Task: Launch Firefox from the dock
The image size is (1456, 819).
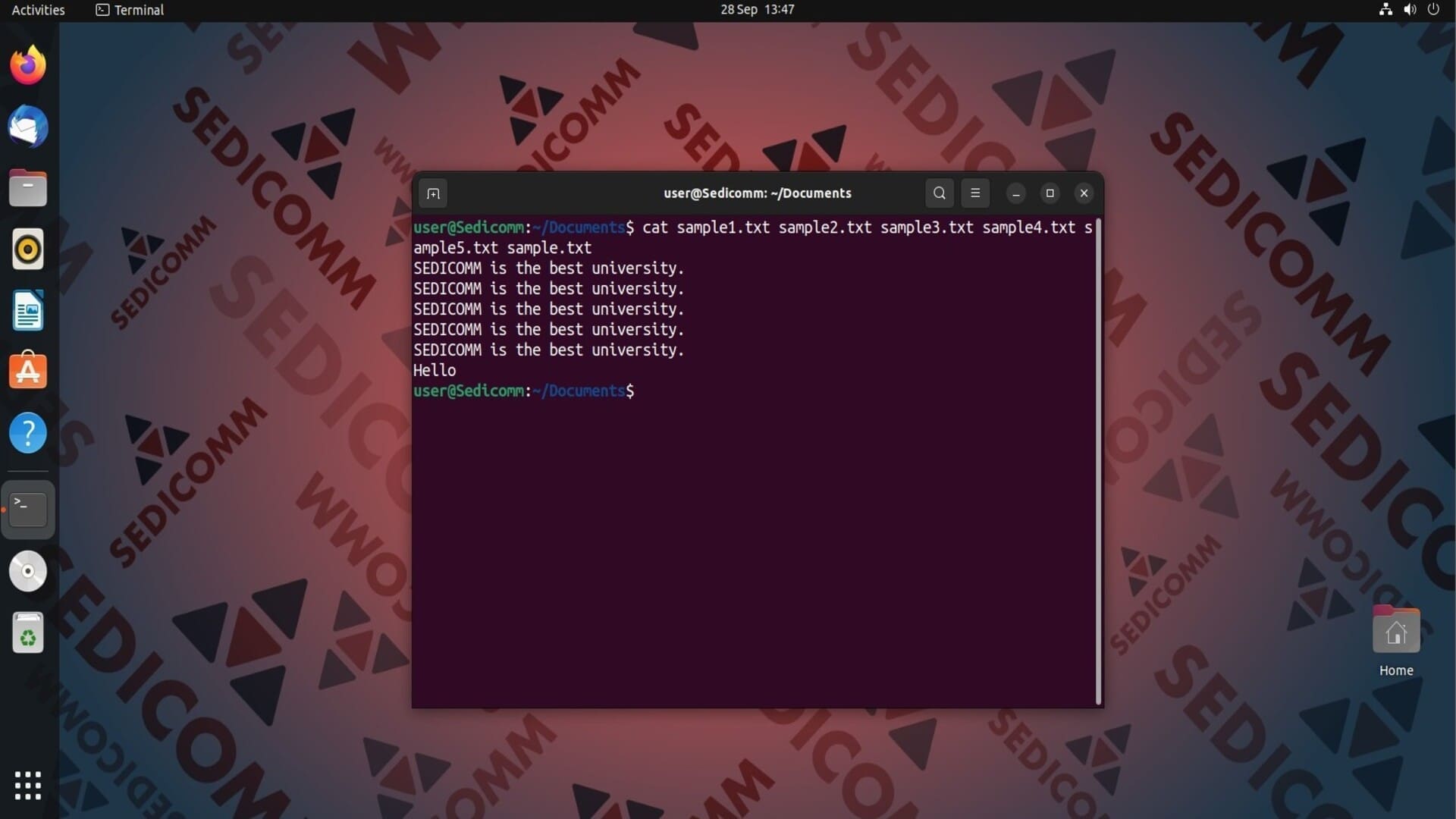Action: pyautogui.click(x=28, y=64)
